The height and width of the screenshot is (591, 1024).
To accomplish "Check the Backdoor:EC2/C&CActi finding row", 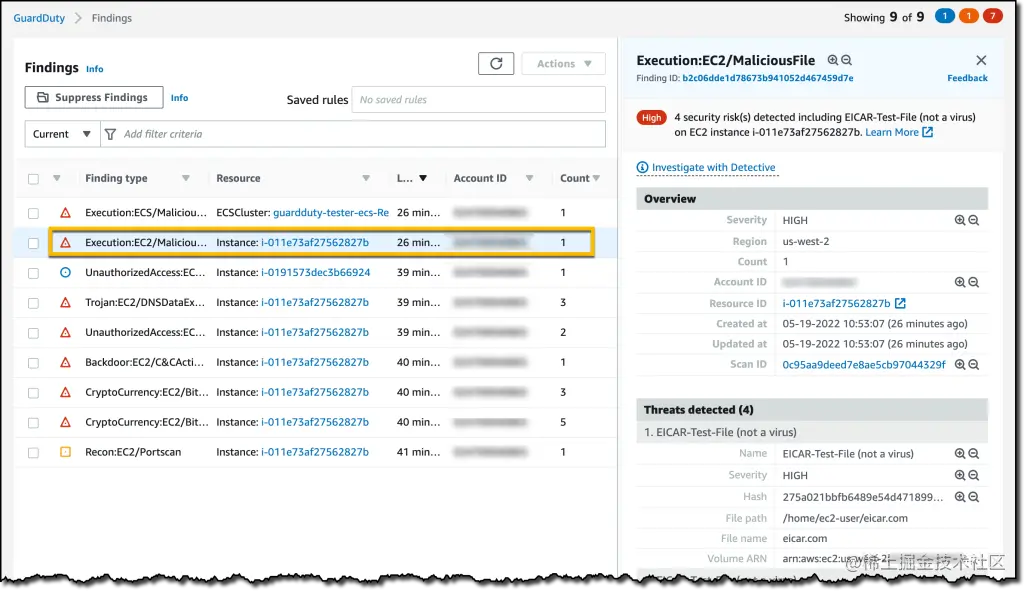I will coord(33,363).
